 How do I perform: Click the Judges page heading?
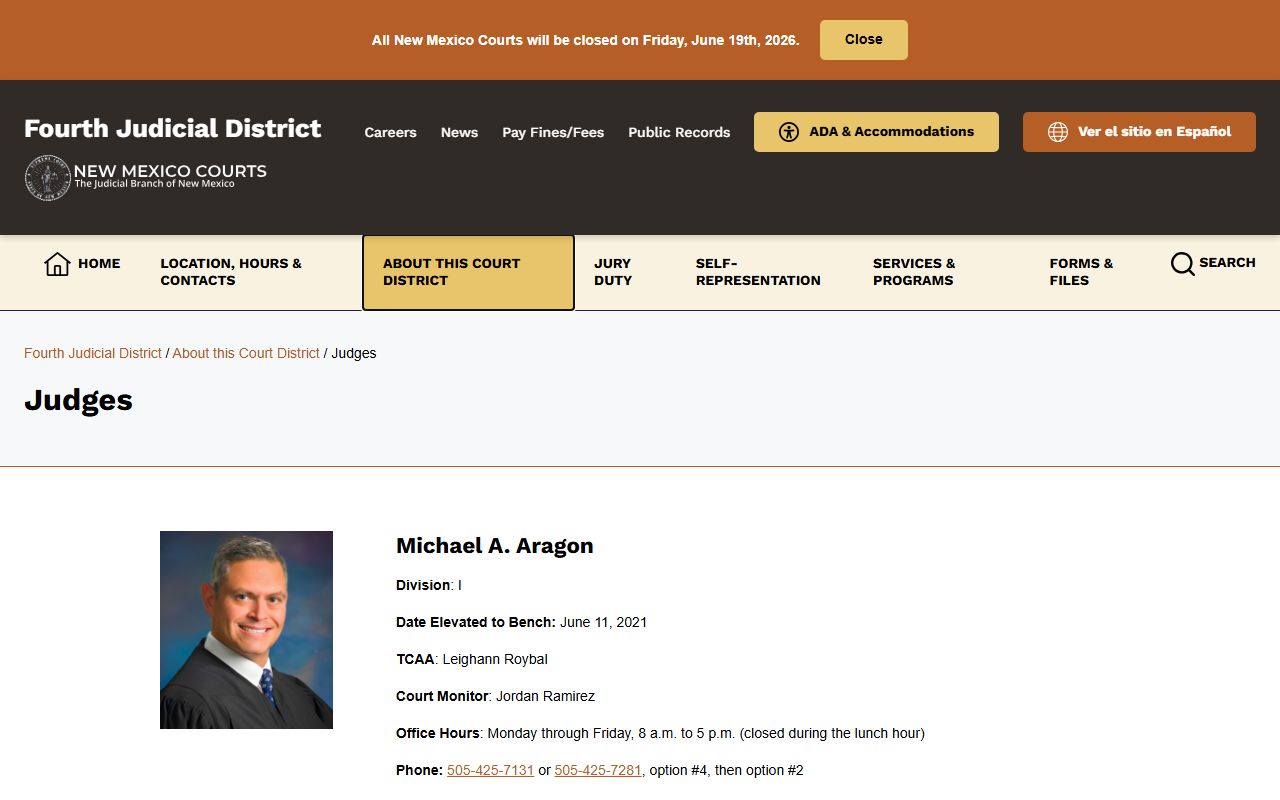coord(78,400)
